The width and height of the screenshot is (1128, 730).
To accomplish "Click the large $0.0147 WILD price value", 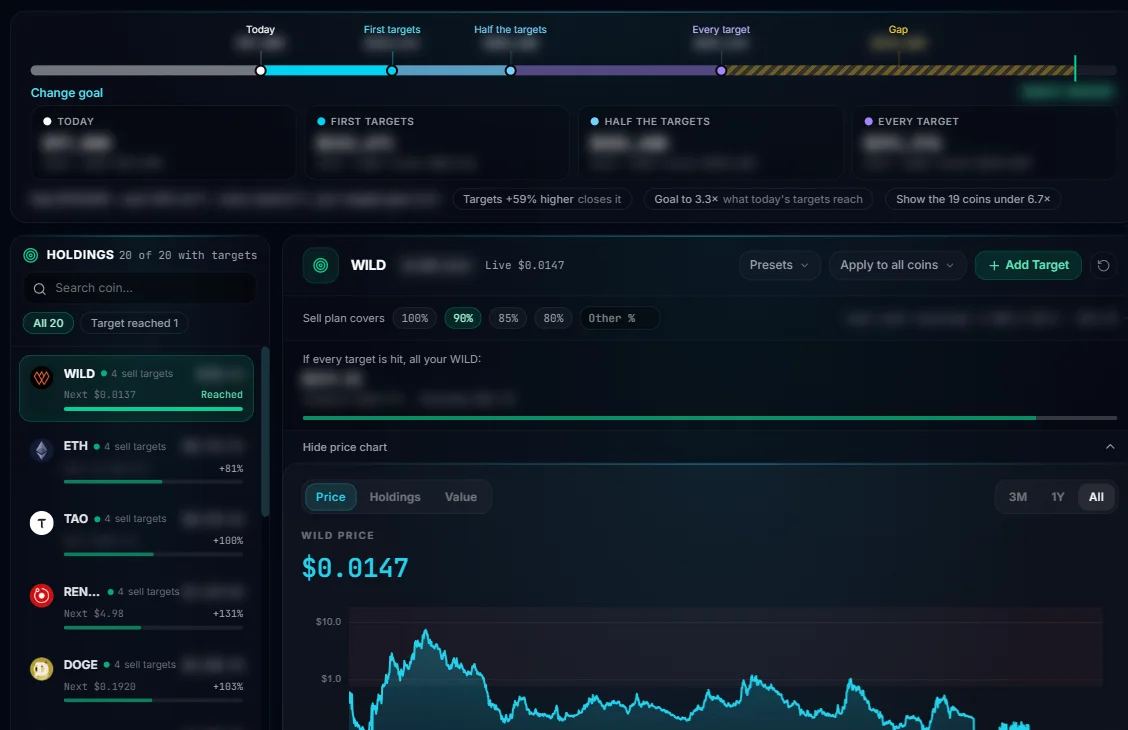I will pyautogui.click(x=355, y=568).
